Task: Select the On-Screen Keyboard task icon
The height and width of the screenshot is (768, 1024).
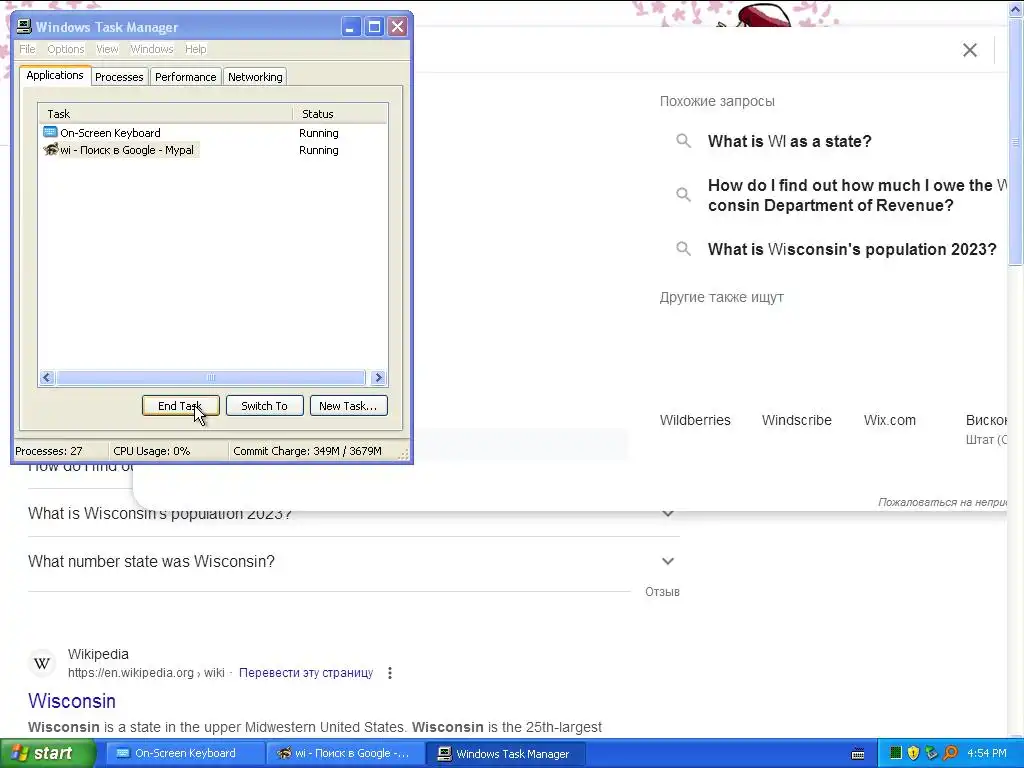Action: coord(50,133)
